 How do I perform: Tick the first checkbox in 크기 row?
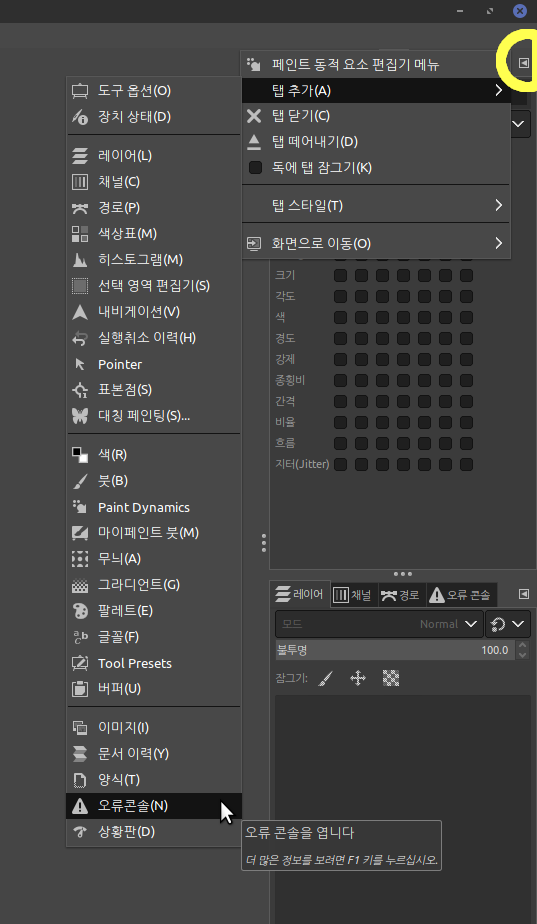tap(340, 276)
